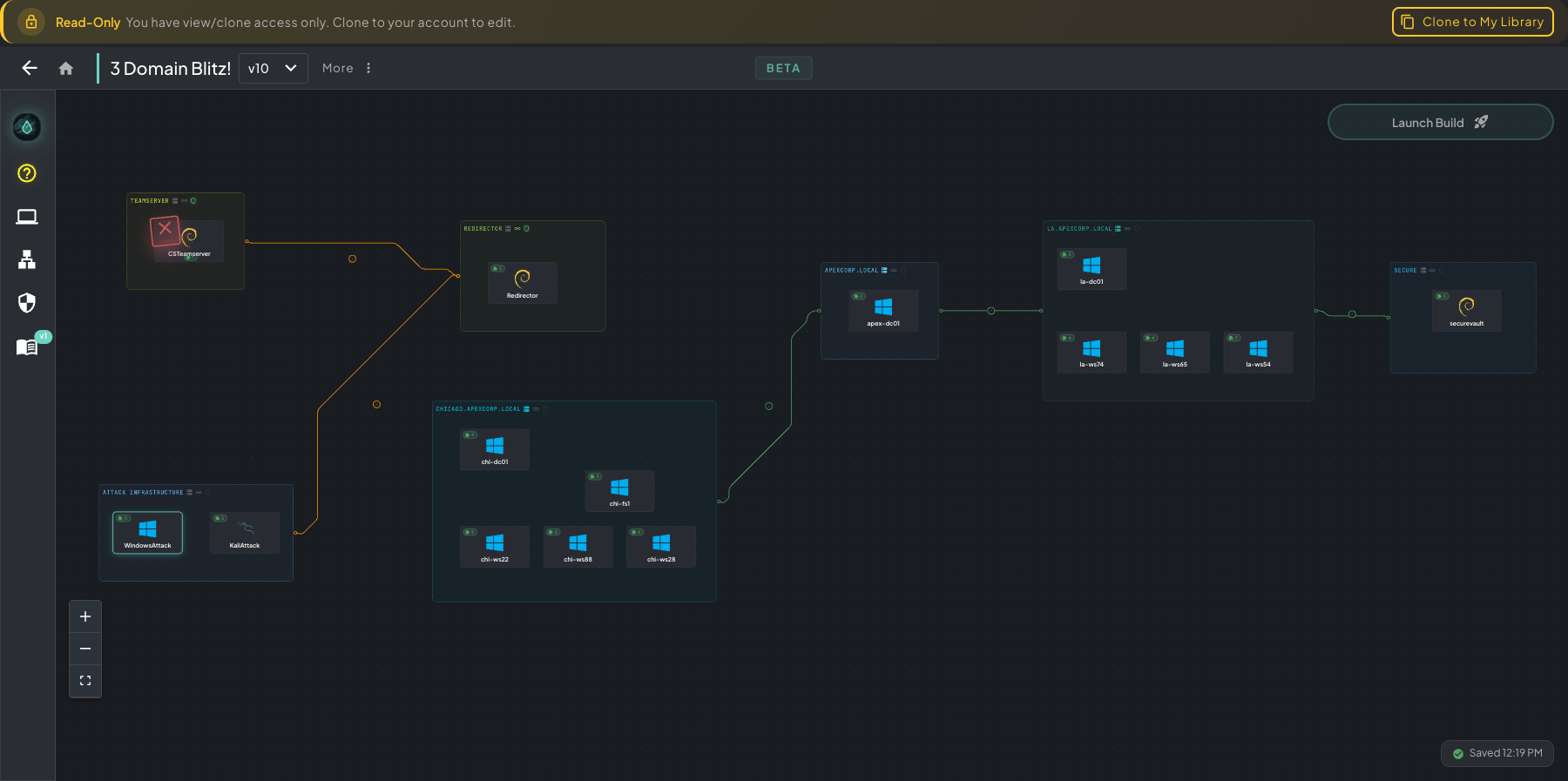Clone to My Library
Screen dimensions: 1568x781
pyautogui.click(x=1473, y=22)
